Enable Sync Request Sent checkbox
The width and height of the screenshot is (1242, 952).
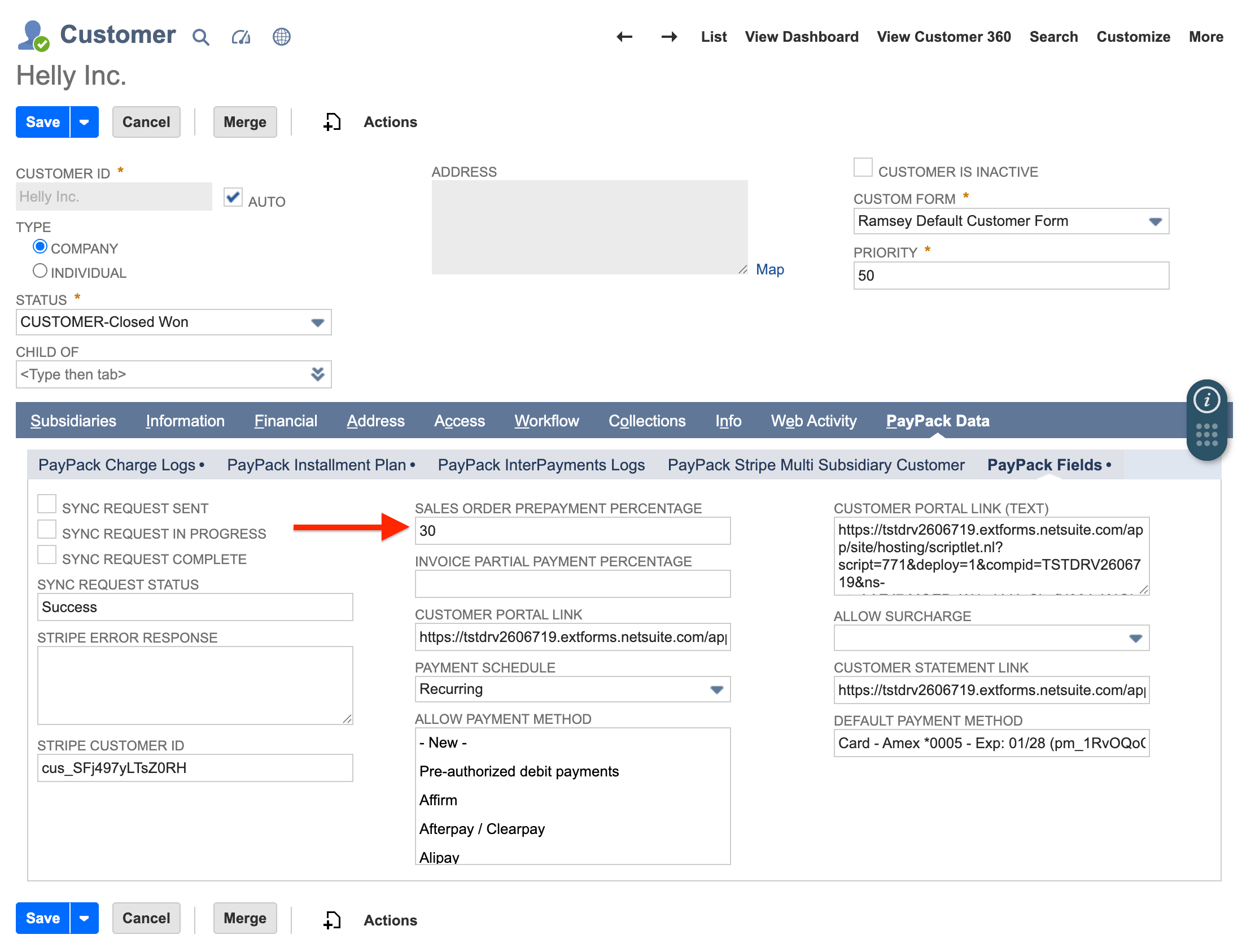tap(46, 503)
